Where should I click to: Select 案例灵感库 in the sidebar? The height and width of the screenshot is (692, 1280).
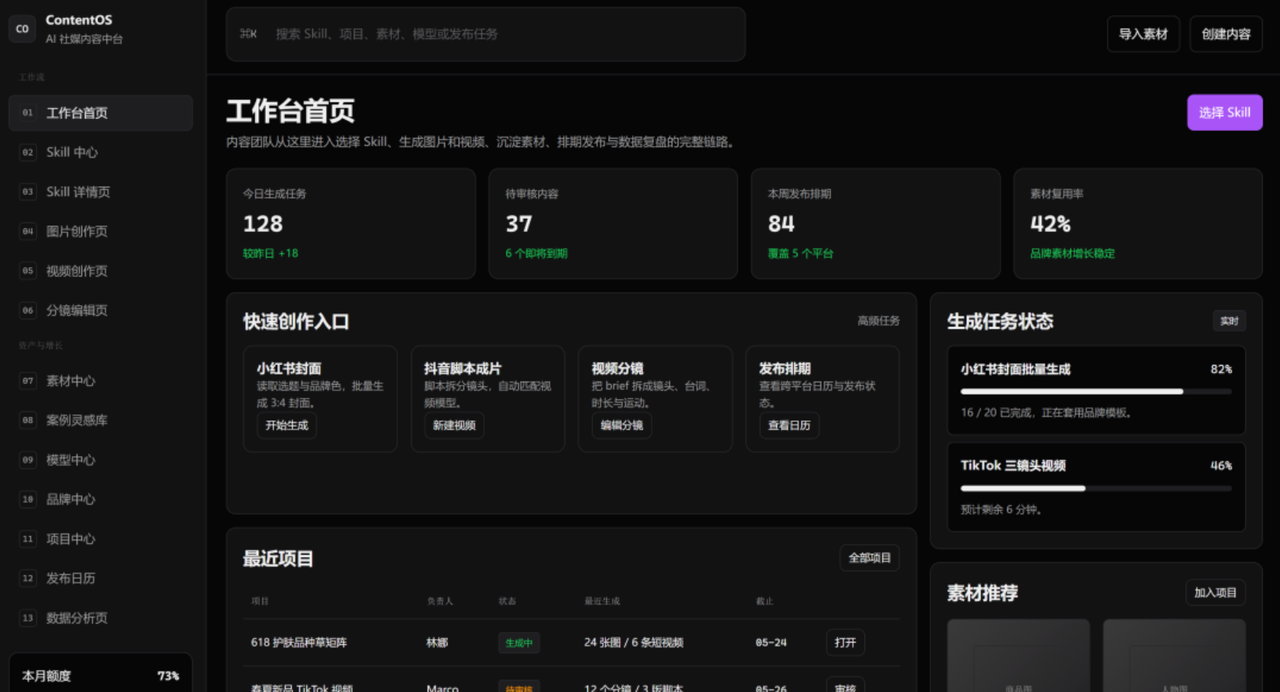click(x=101, y=420)
